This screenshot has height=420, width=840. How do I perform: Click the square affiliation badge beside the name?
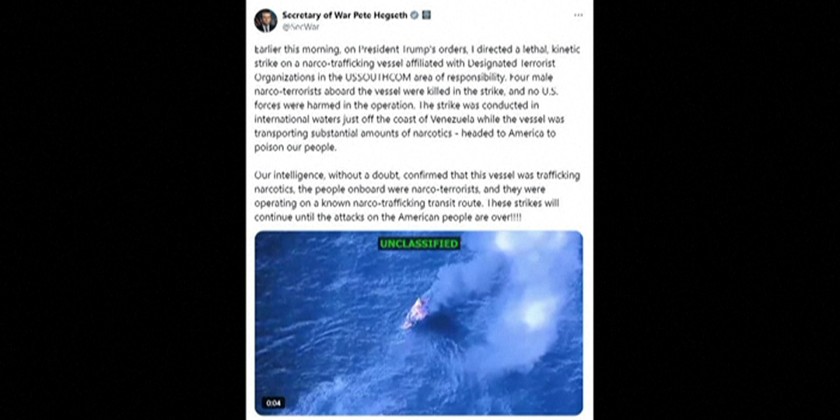pyautogui.click(x=426, y=16)
